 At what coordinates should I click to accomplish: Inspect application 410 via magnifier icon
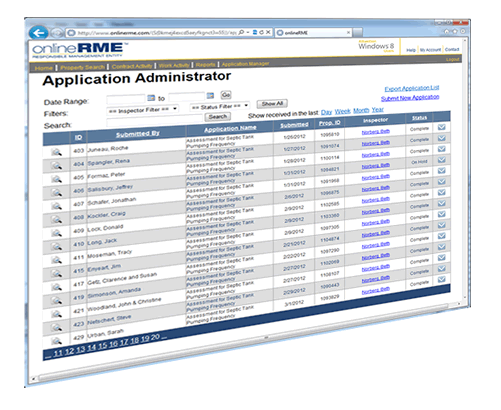click(57, 246)
